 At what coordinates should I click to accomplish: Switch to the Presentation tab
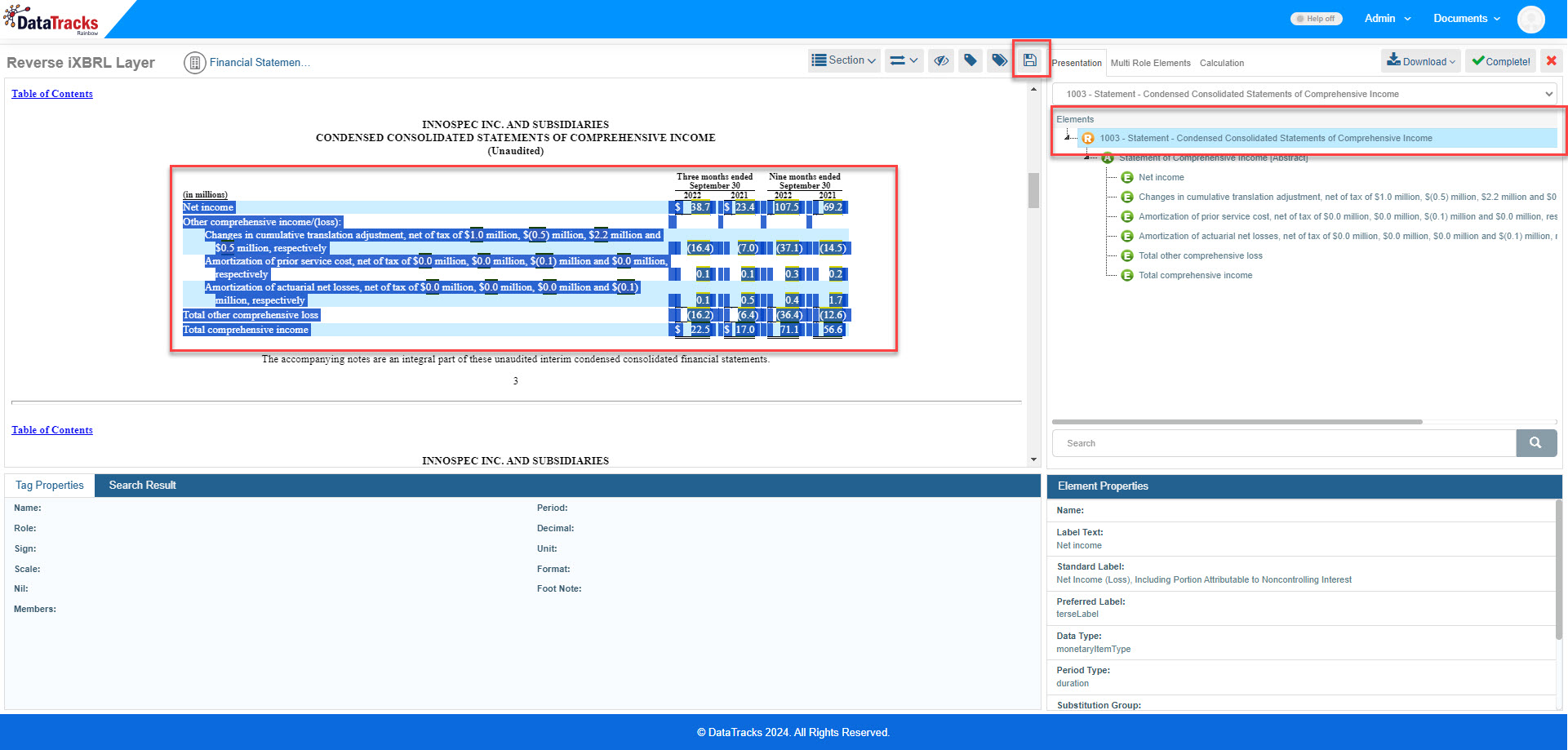[x=1076, y=63]
